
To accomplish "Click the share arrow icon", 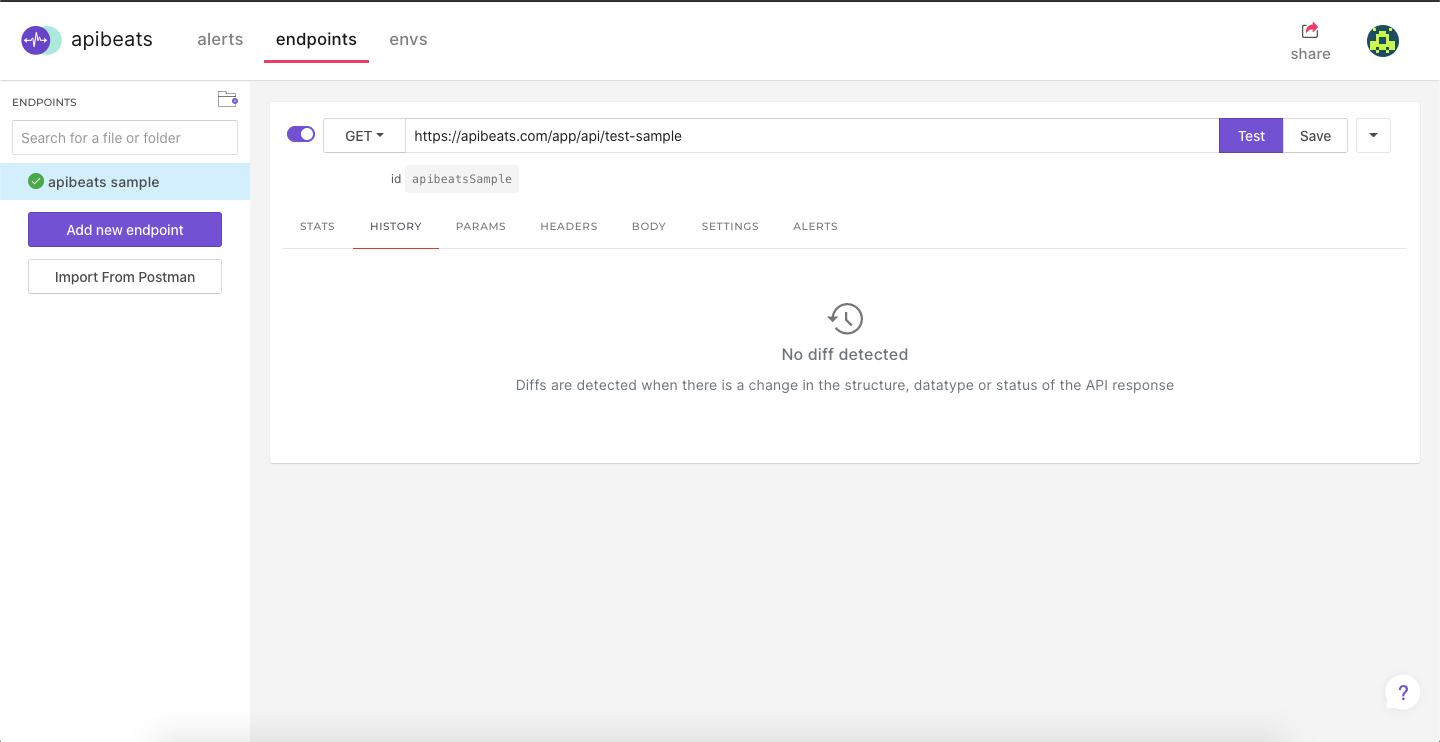I will [1310, 30].
